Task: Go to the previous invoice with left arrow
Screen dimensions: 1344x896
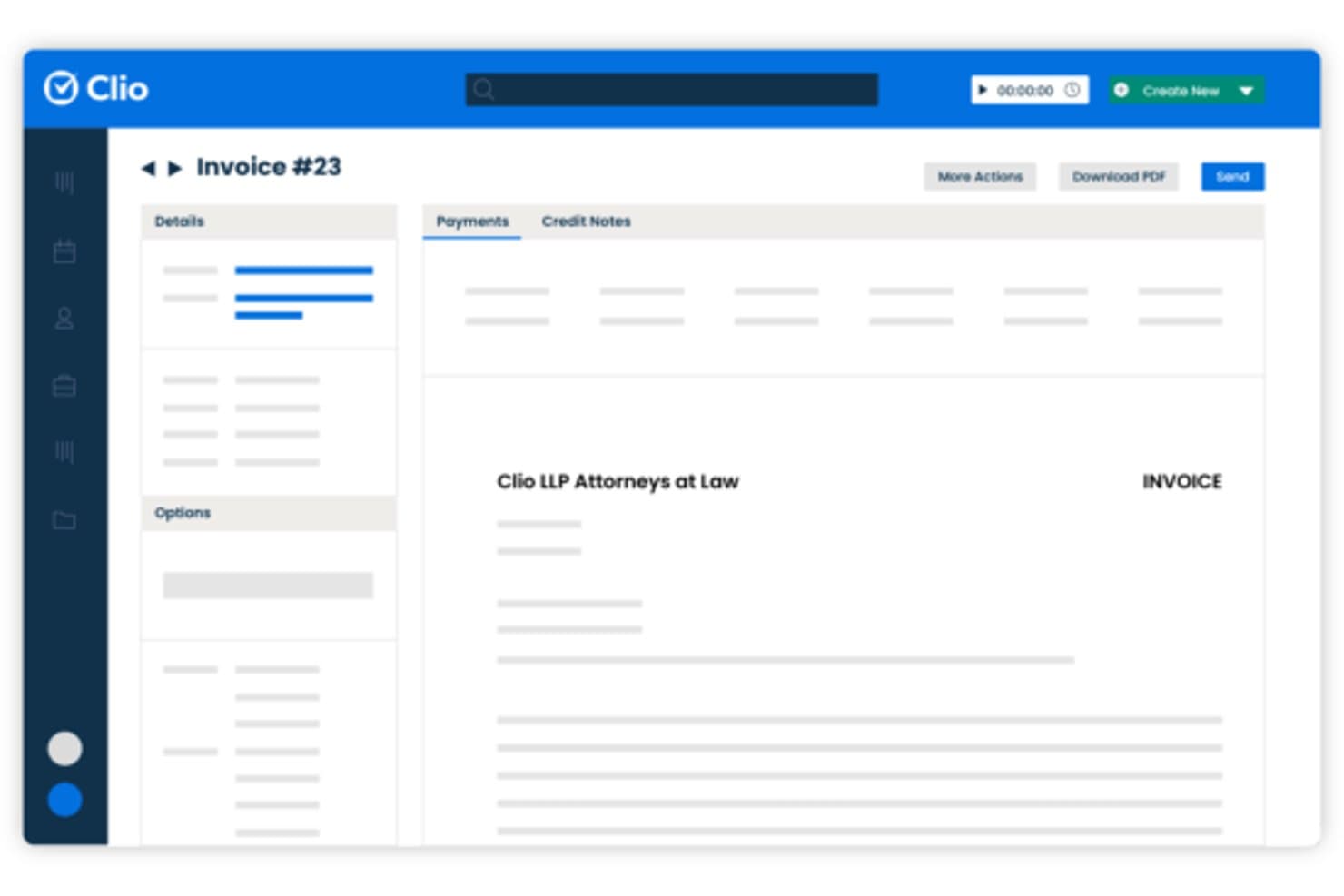Action: click(148, 168)
